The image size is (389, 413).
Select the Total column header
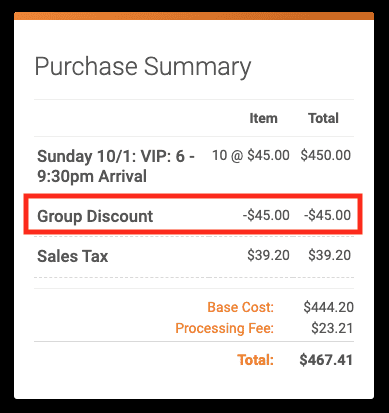[323, 118]
